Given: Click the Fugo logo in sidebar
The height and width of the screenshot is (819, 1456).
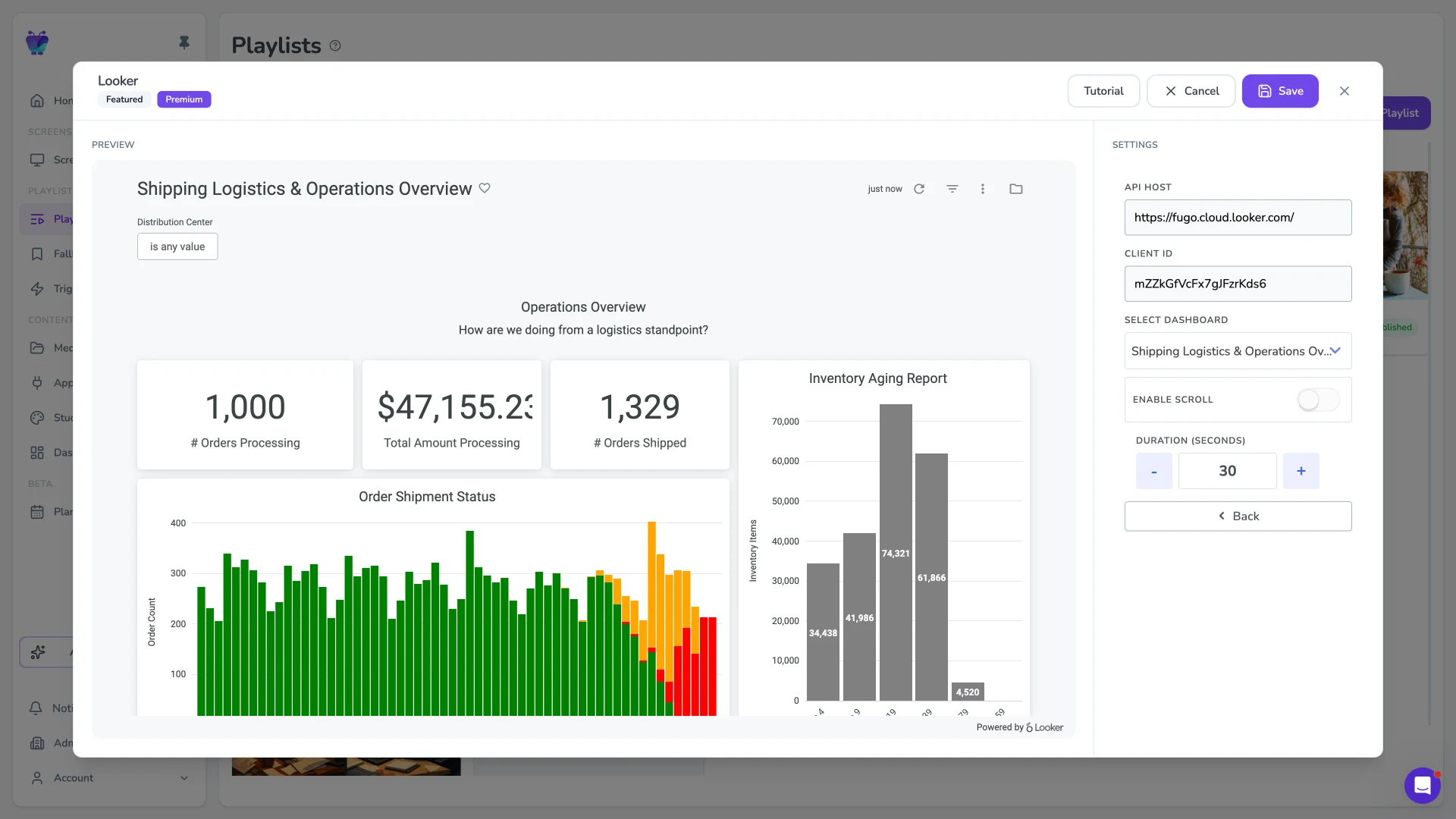Looking at the screenshot, I should (37, 42).
